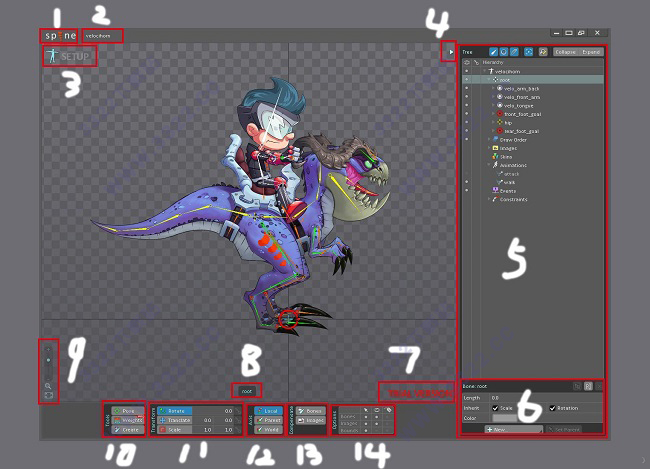Click the SETUP mode indicator
Screen dimensions: 650x469
(x=70, y=56)
